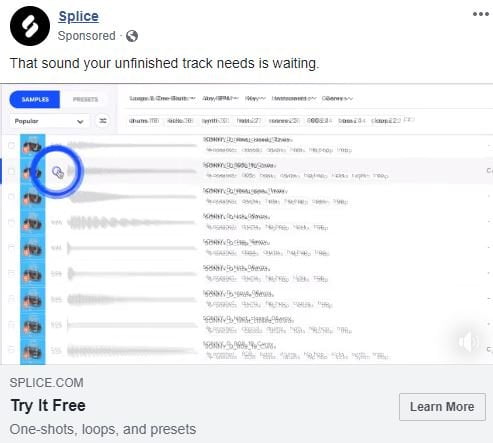Click the shuffle icon beside Popular
493x443 pixels.
click(x=103, y=121)
